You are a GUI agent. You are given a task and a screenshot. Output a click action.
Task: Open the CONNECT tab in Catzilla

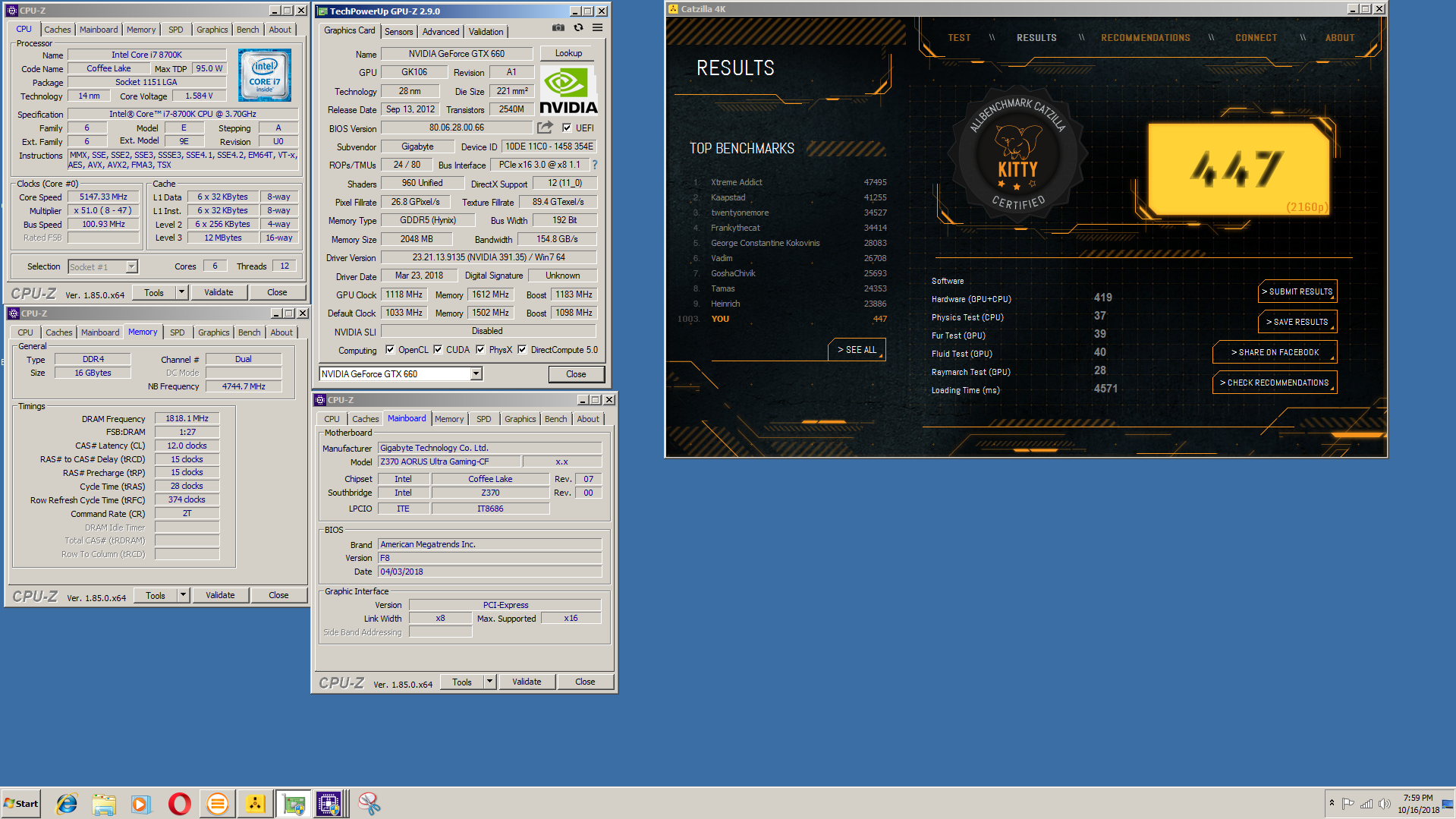1256,38
